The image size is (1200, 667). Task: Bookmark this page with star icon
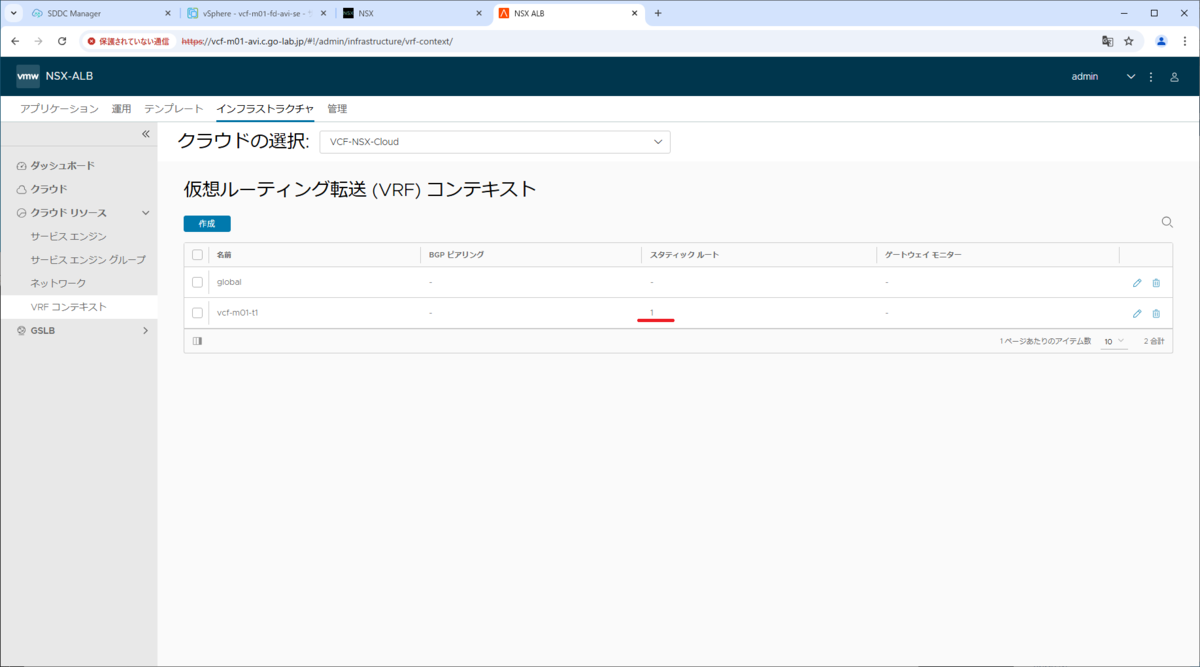coord(1129,41)
